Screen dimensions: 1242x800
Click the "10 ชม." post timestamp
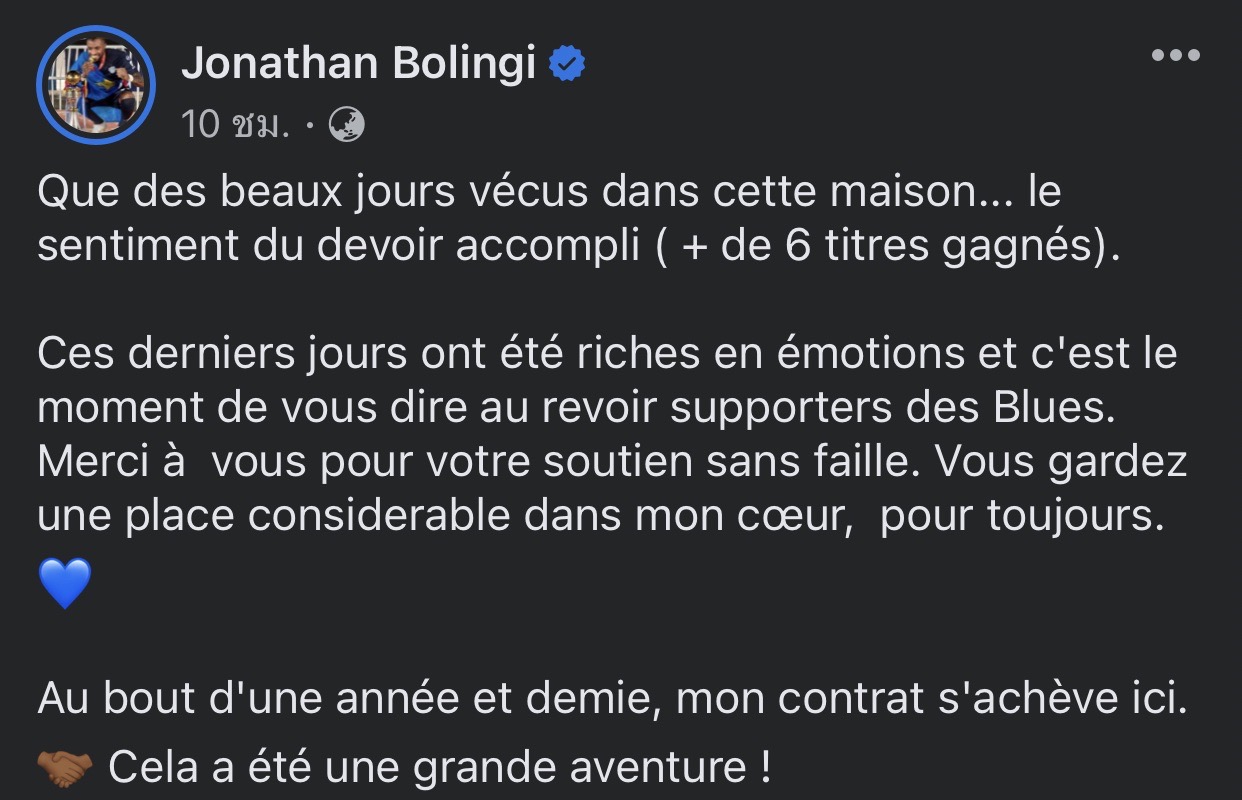(235, 124)
